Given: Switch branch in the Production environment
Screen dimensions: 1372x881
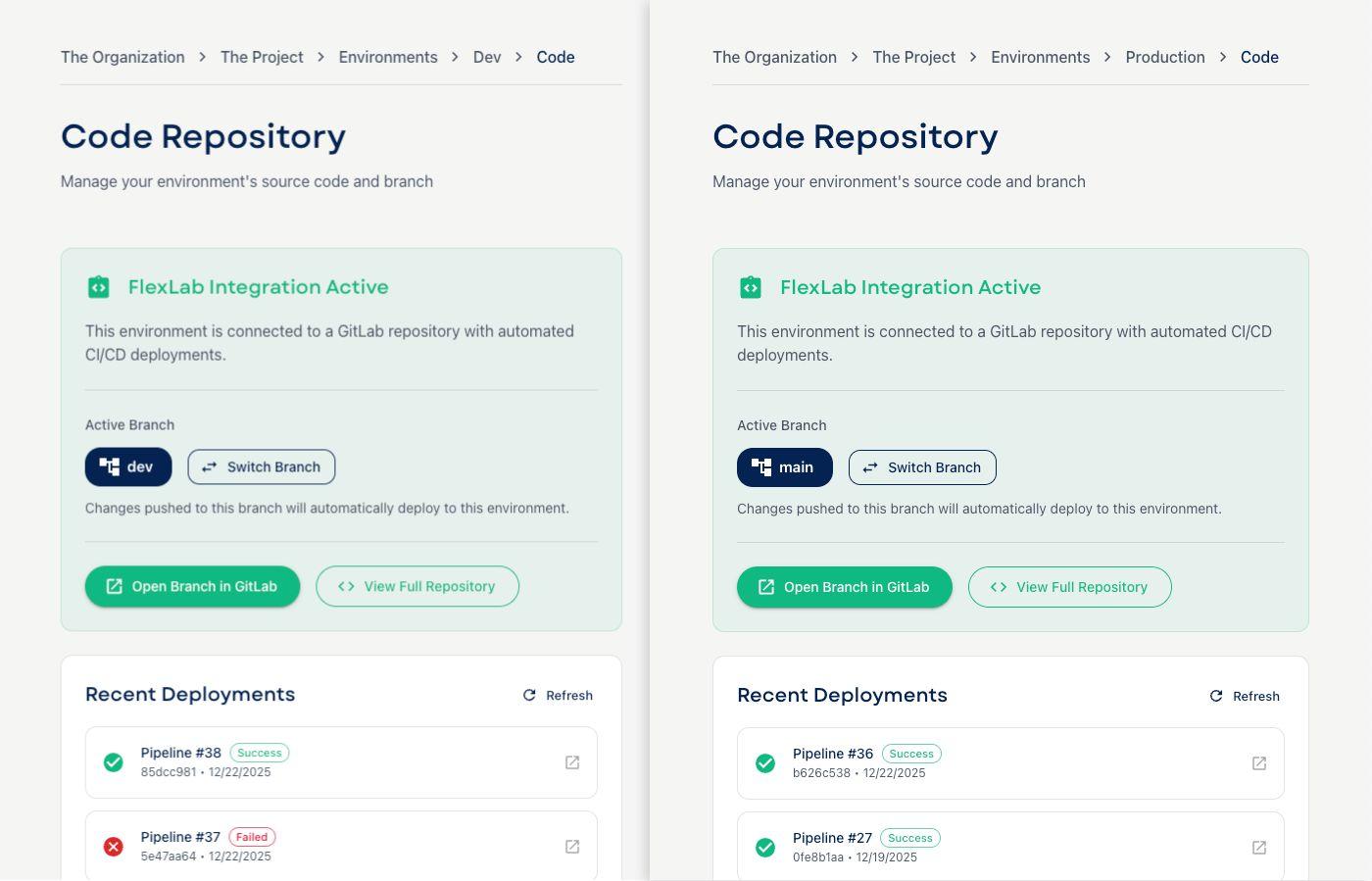Looking at the screenshot, I should 922,467.
